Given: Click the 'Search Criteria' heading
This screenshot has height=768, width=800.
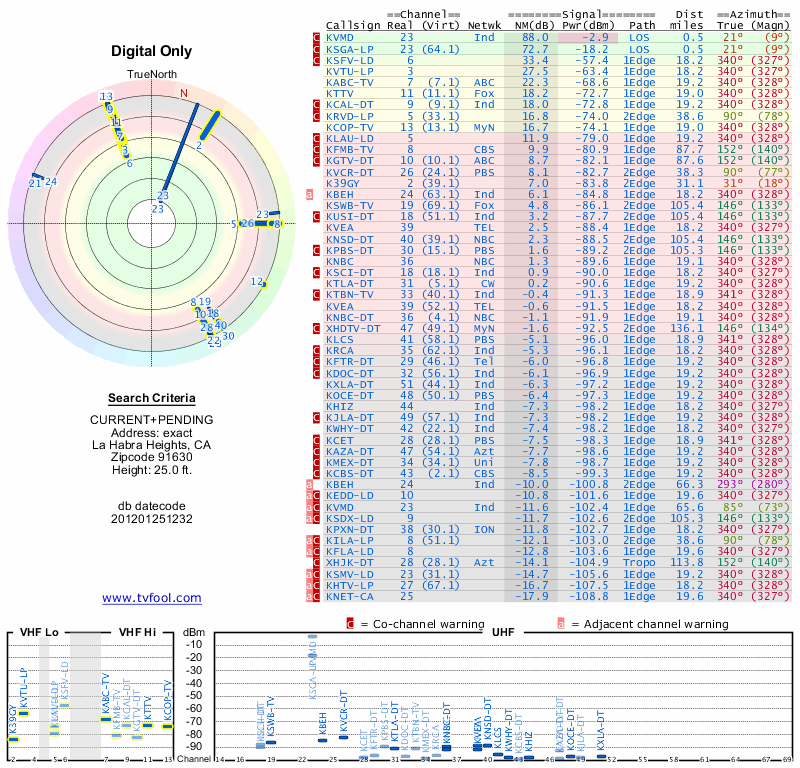Looking at the screenshot, I should point(152,398).
